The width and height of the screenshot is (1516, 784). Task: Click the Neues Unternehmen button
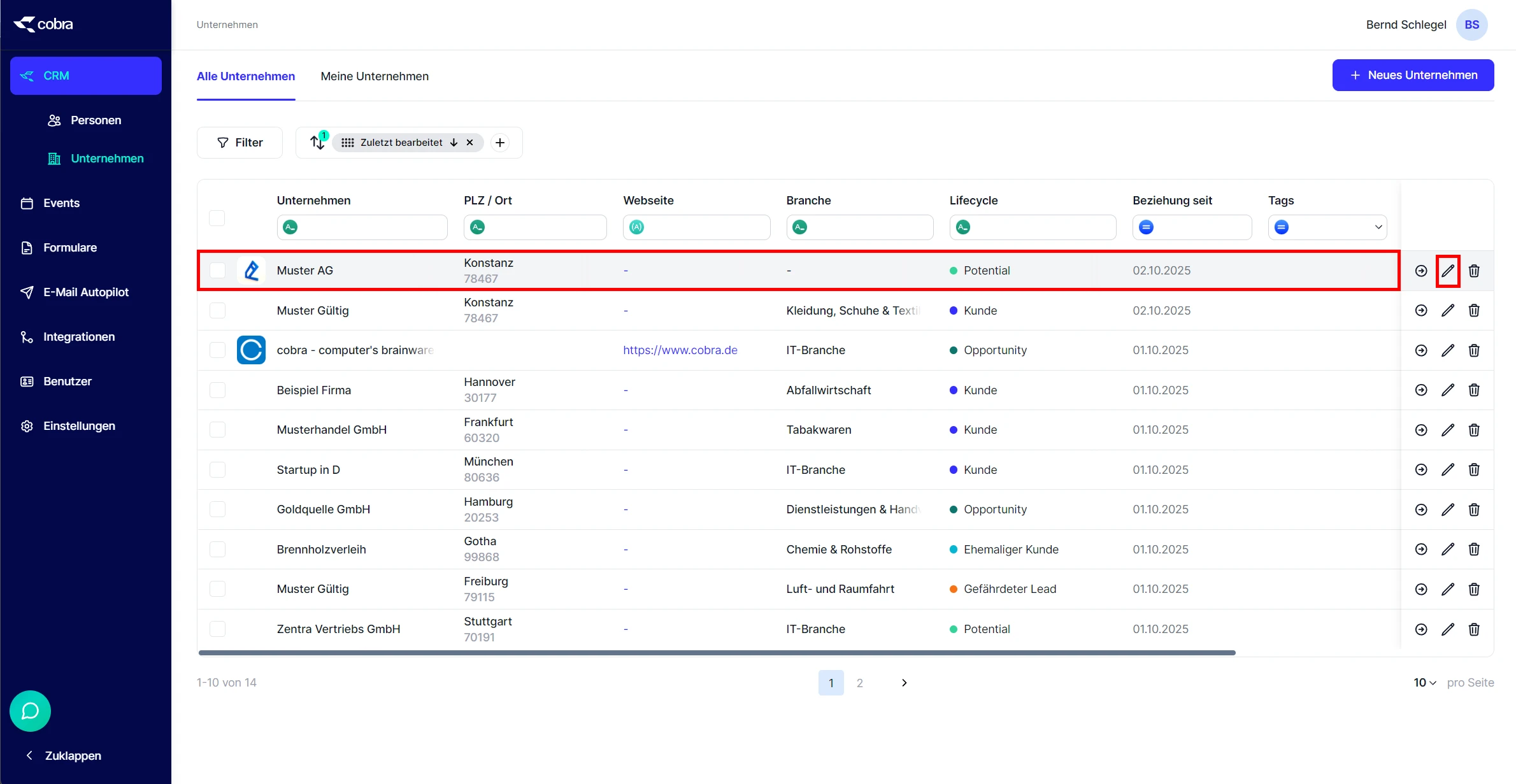(x=1413, y=75)
